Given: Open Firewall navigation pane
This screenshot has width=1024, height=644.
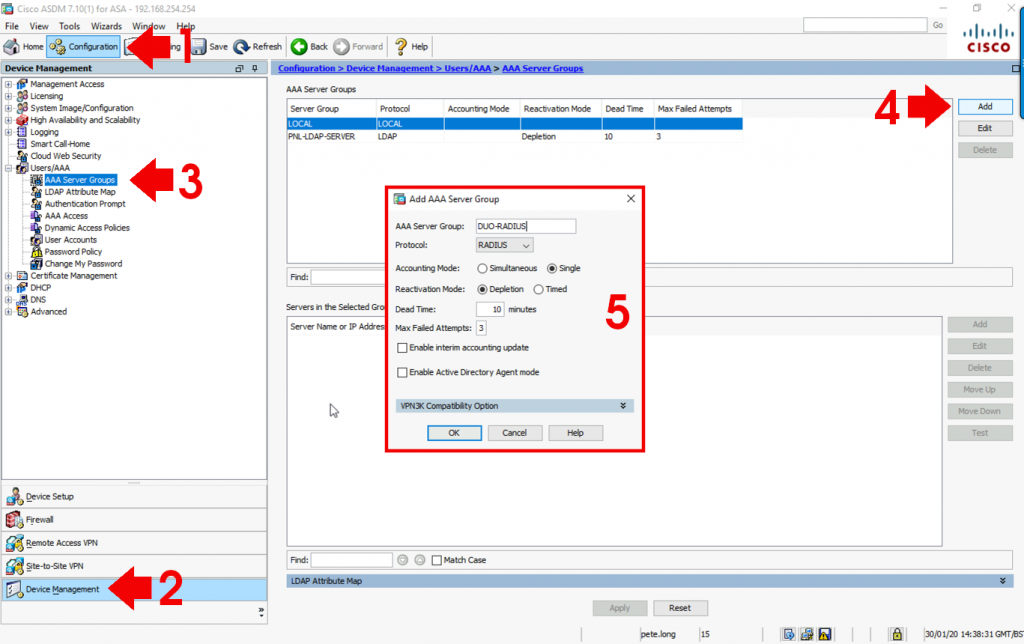Looking at the screenshot, I should coord(134,520).
